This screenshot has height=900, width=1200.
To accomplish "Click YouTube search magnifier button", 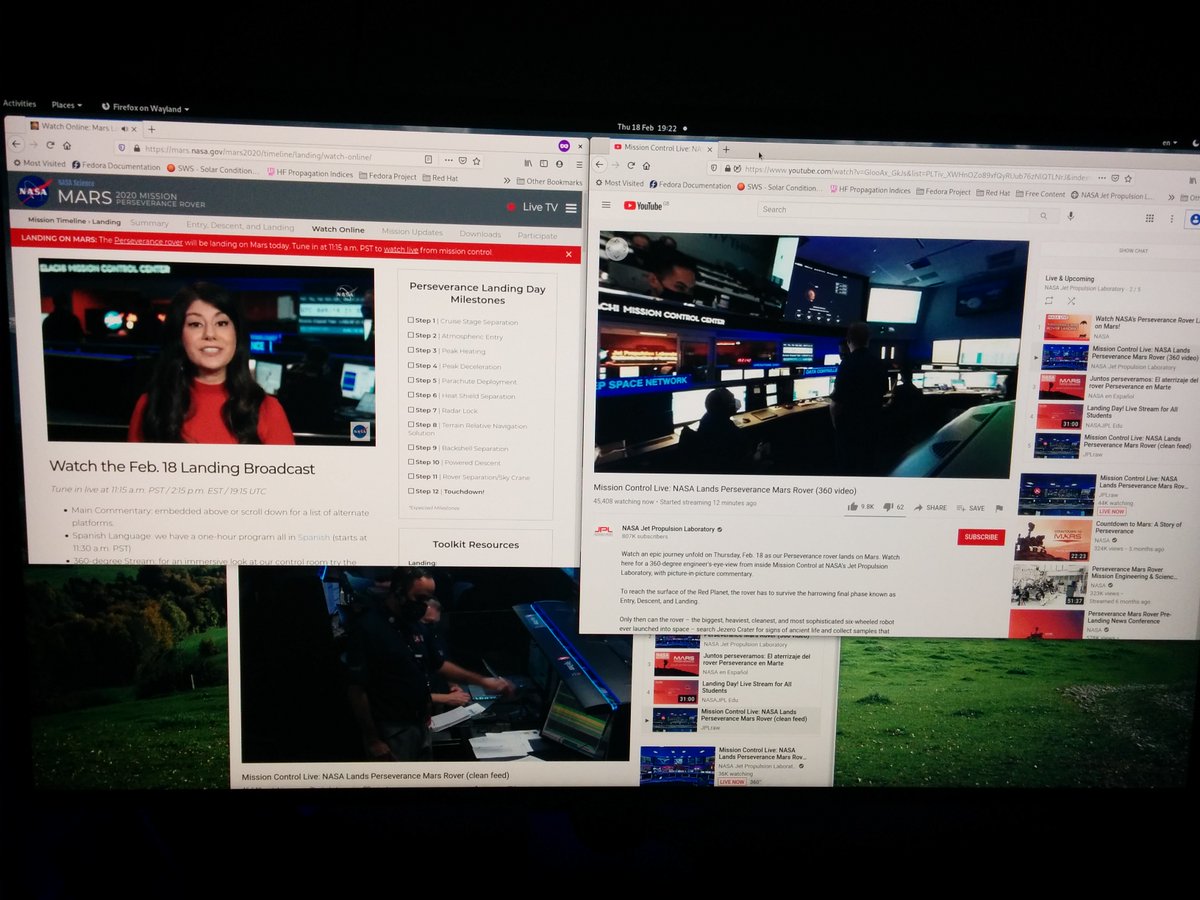I will click(x=1043, y=216).
